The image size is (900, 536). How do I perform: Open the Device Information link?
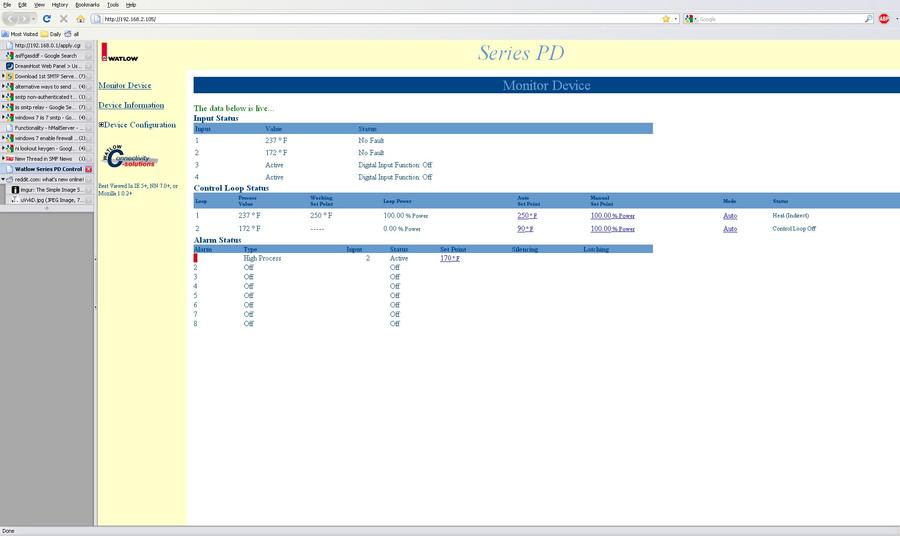(131, 105)
